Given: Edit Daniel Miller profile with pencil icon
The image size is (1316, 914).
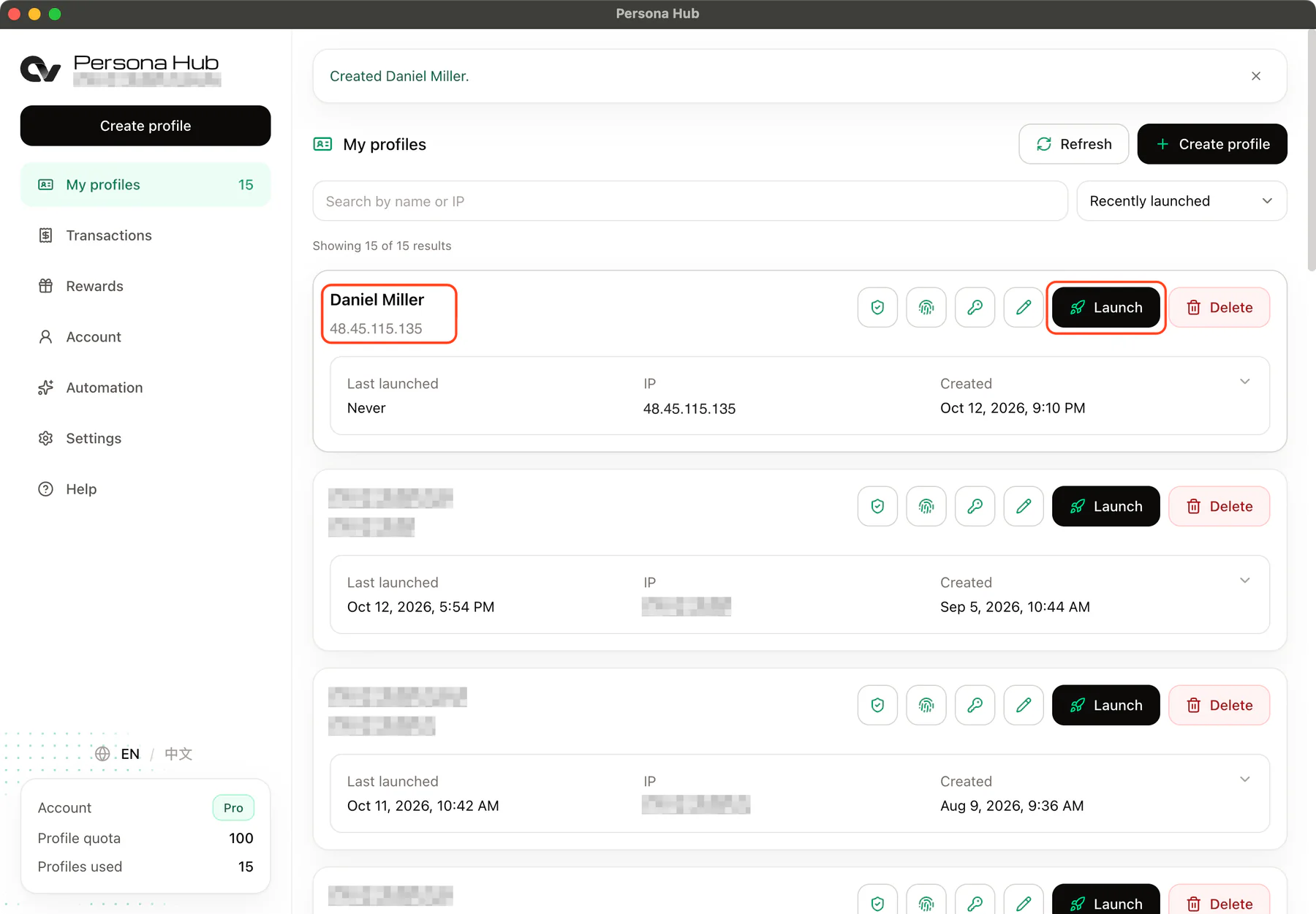Looking at the screenshot, I should 1024,307.
